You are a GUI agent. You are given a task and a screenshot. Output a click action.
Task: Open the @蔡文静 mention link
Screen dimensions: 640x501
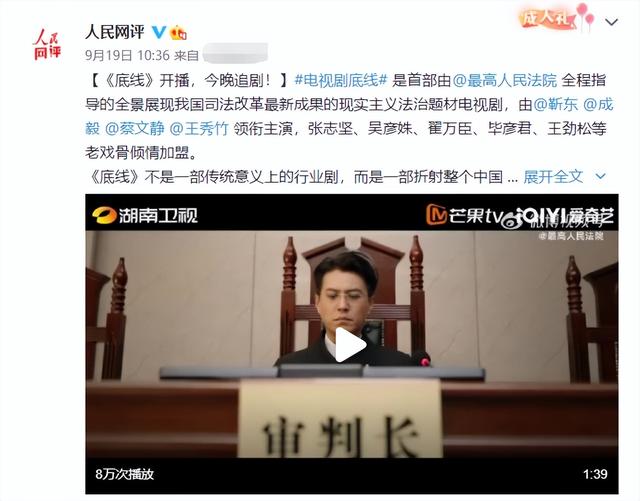135,129
